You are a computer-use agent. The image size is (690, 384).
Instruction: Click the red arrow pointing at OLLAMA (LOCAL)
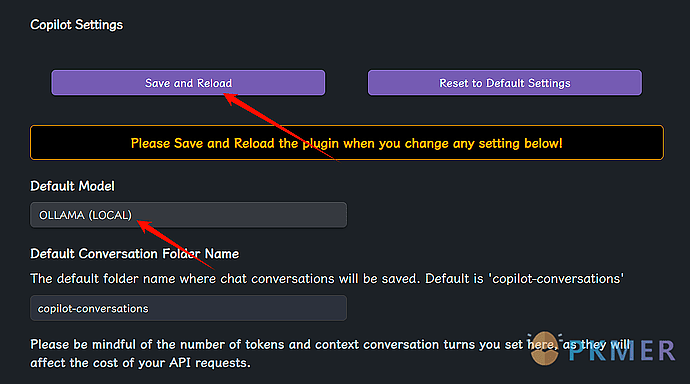click(176, 245)
